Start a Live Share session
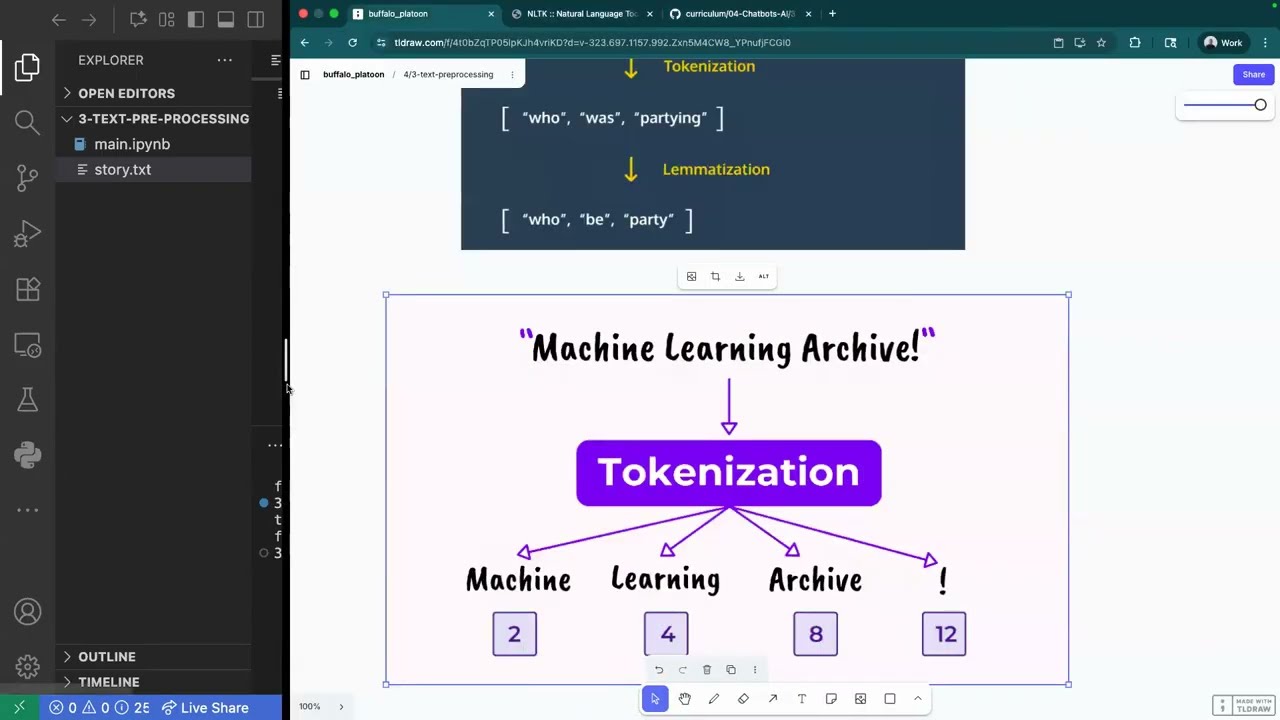This screenshot has width=1280, height=720. tap(205, 708)
